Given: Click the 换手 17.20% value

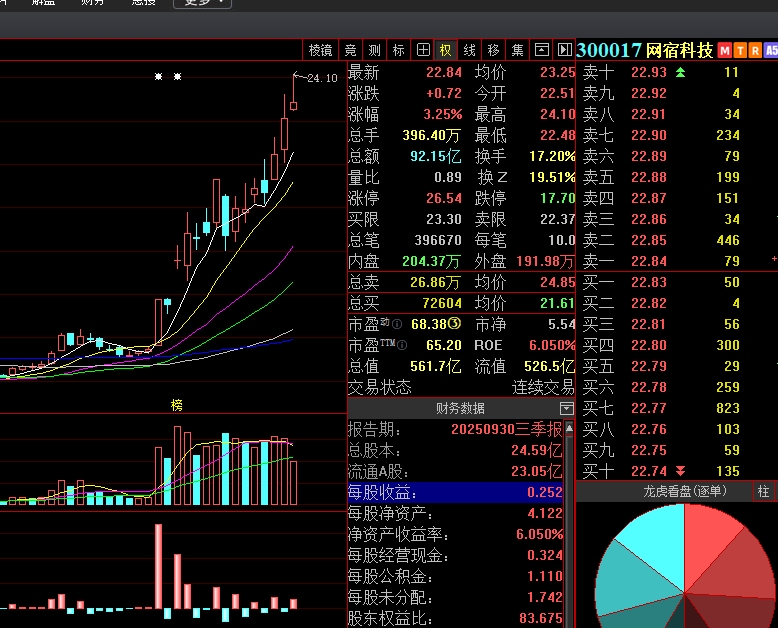Looking at the screenshot, I should [552, 156].
